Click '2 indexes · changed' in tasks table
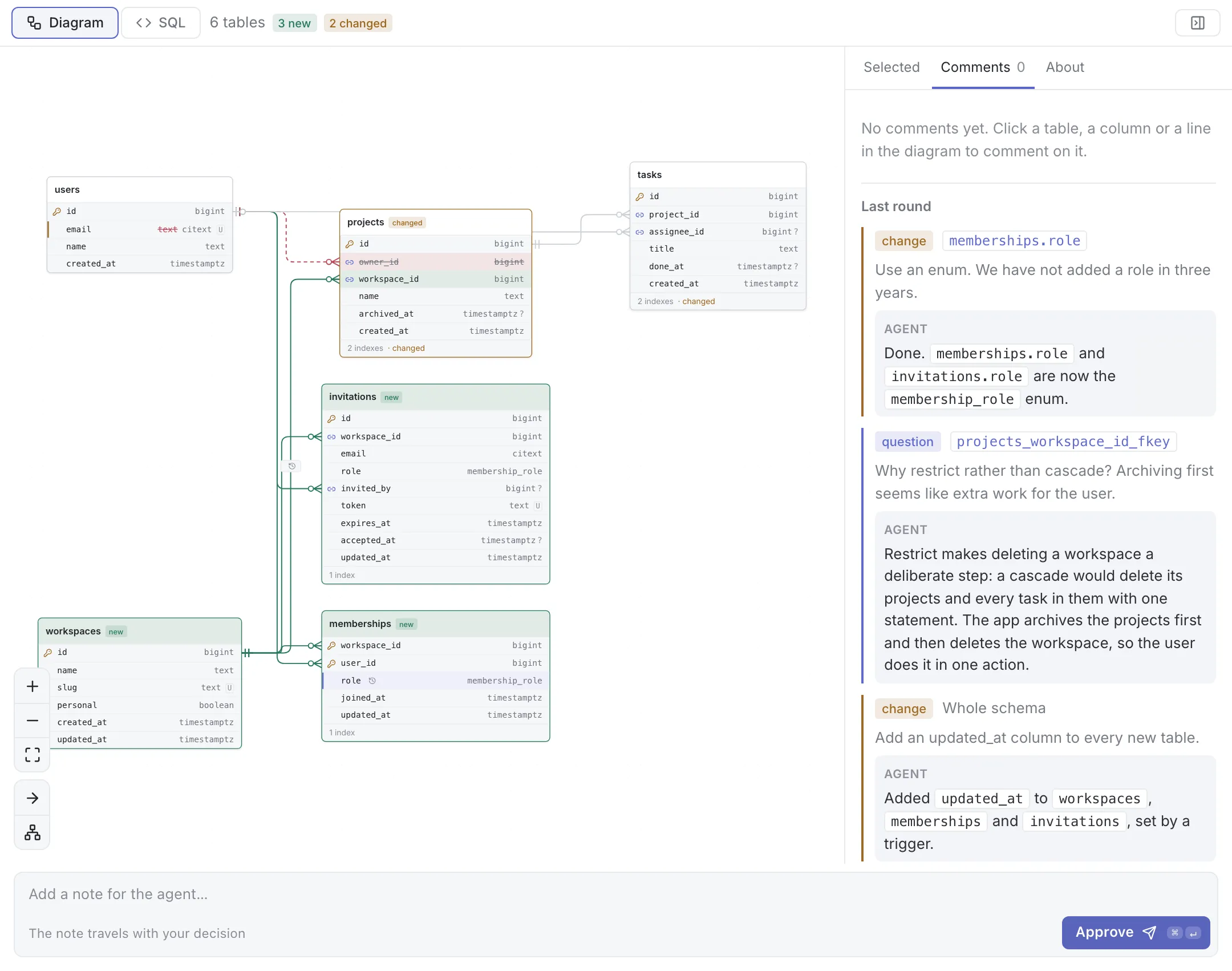 (676, 301)
